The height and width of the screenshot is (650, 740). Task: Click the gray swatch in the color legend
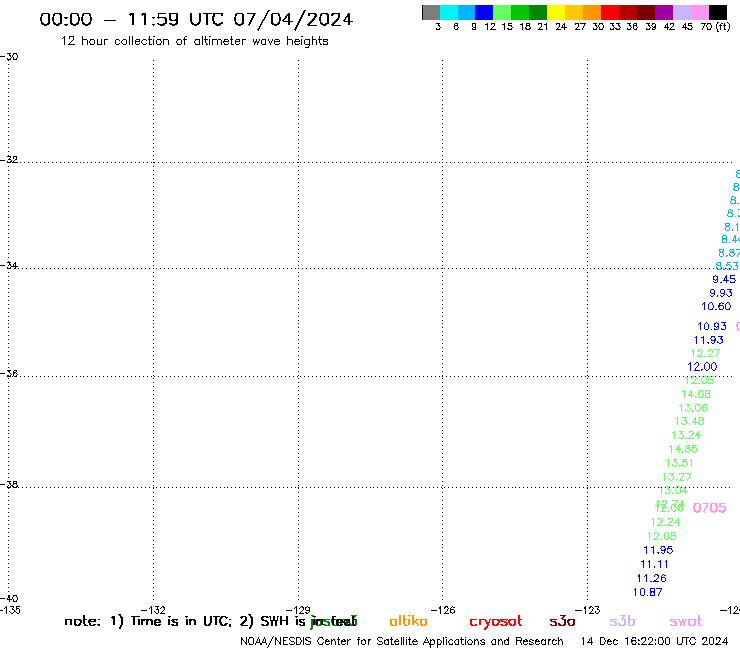pos(431,12)
